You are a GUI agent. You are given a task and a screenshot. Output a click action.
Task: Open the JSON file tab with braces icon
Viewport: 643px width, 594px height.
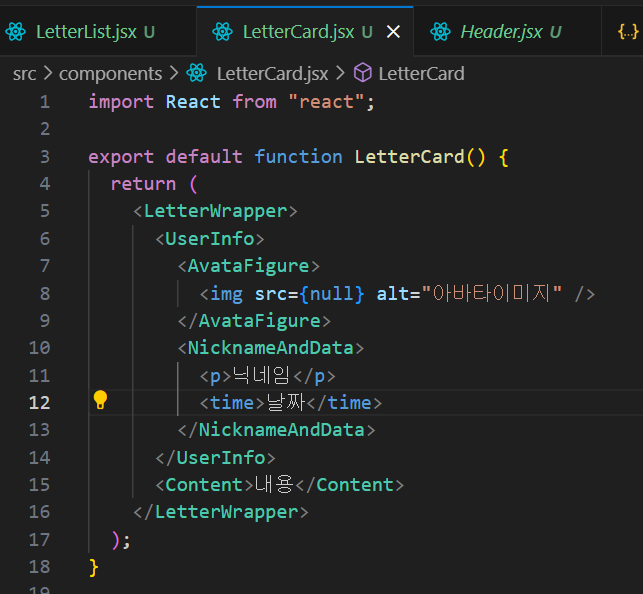pos(627,32)
